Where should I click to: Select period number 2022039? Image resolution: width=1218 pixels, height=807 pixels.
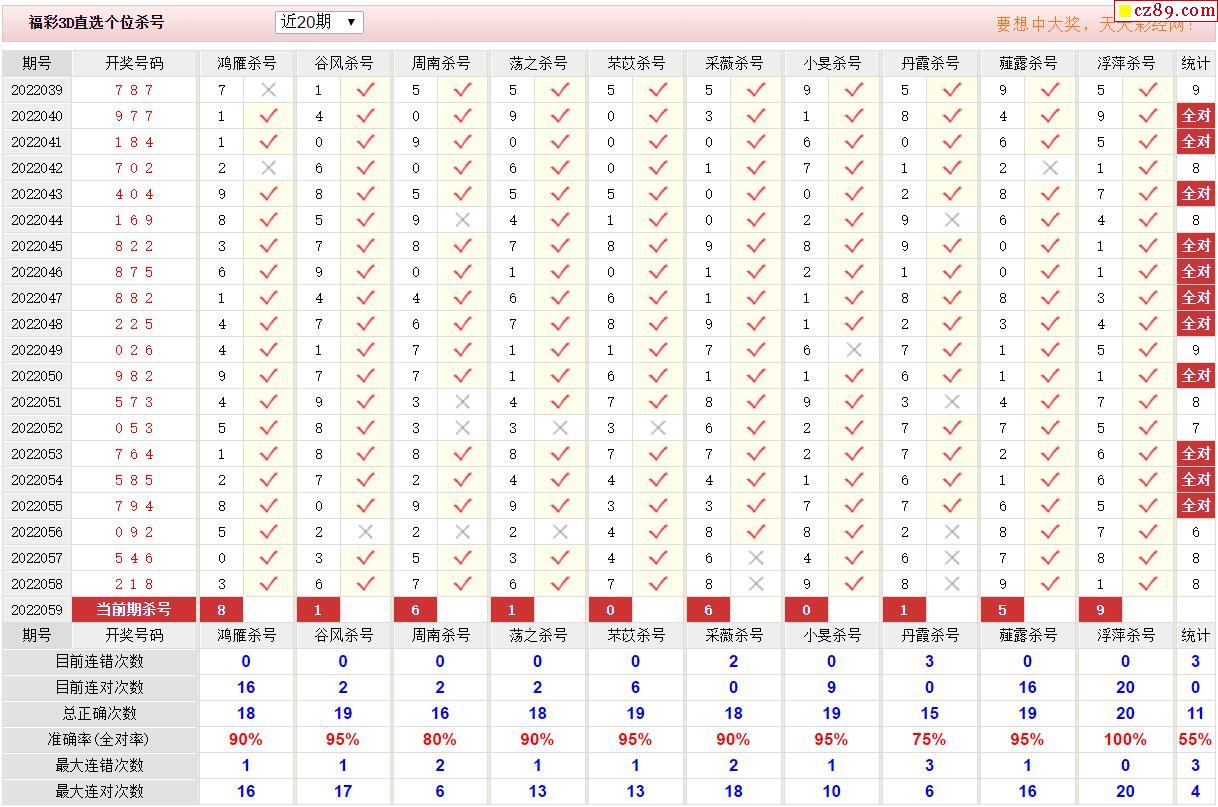pyautogui.click(x=37, y=90)
